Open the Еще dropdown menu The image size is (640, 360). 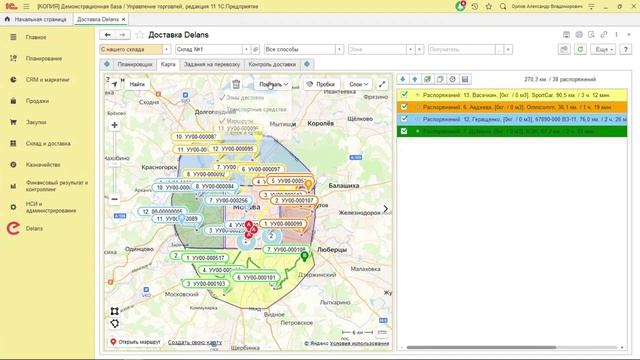pos(603,49)
